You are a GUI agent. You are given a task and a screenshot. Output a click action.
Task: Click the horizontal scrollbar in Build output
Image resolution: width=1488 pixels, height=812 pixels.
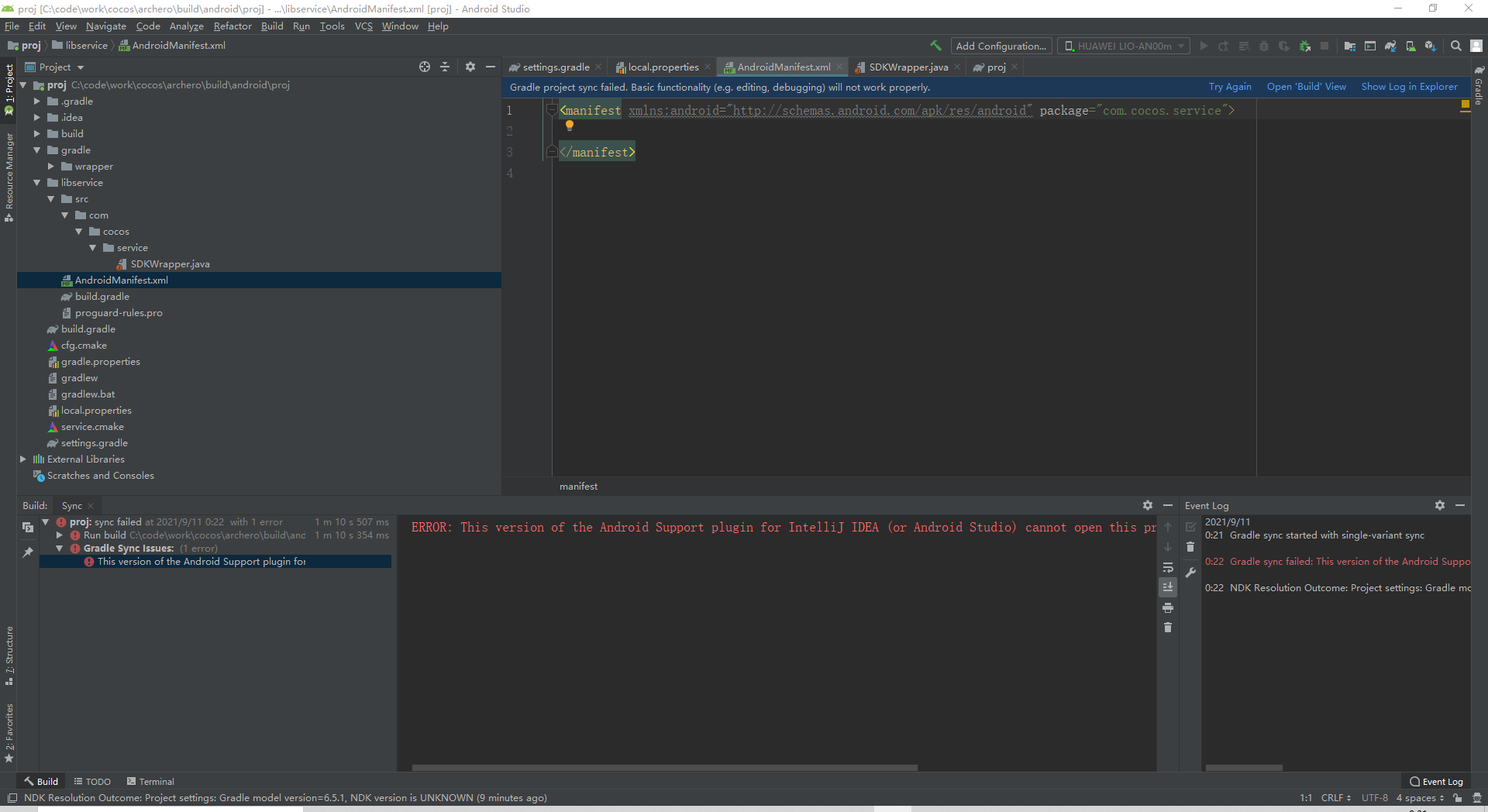pos(664,768)
